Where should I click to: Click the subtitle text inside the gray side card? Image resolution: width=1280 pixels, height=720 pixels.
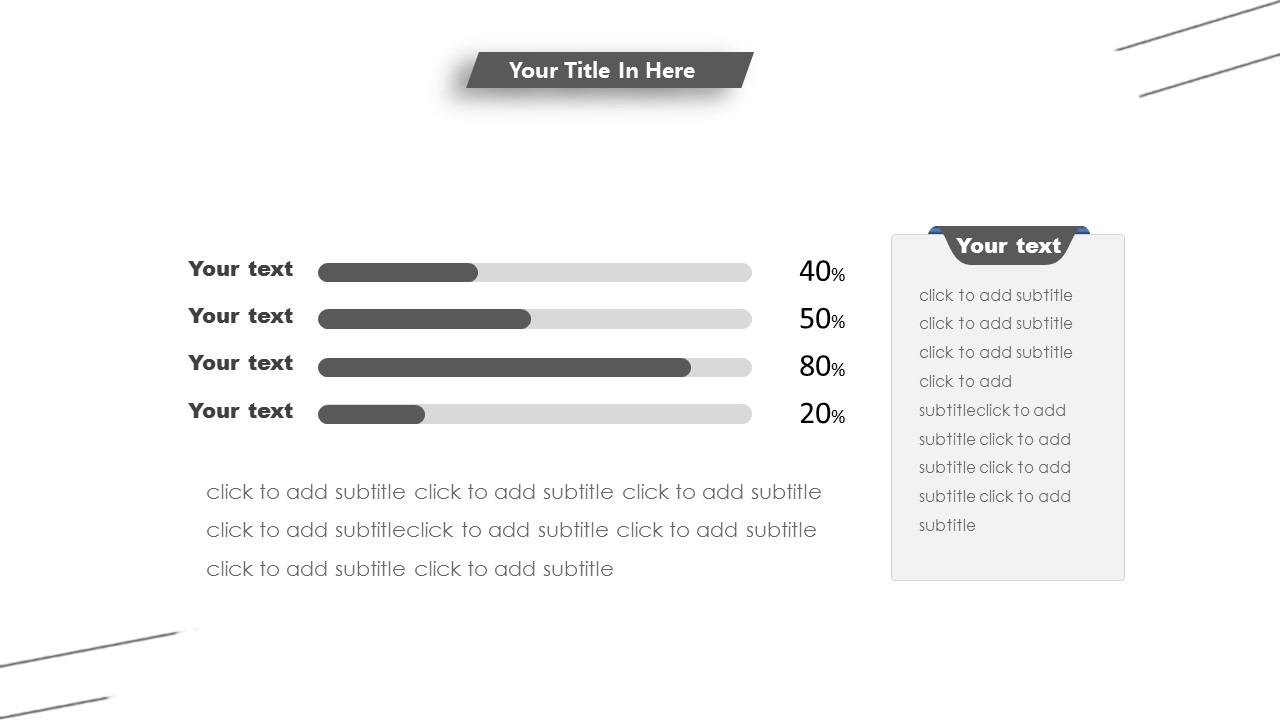(x=995, y=410)
